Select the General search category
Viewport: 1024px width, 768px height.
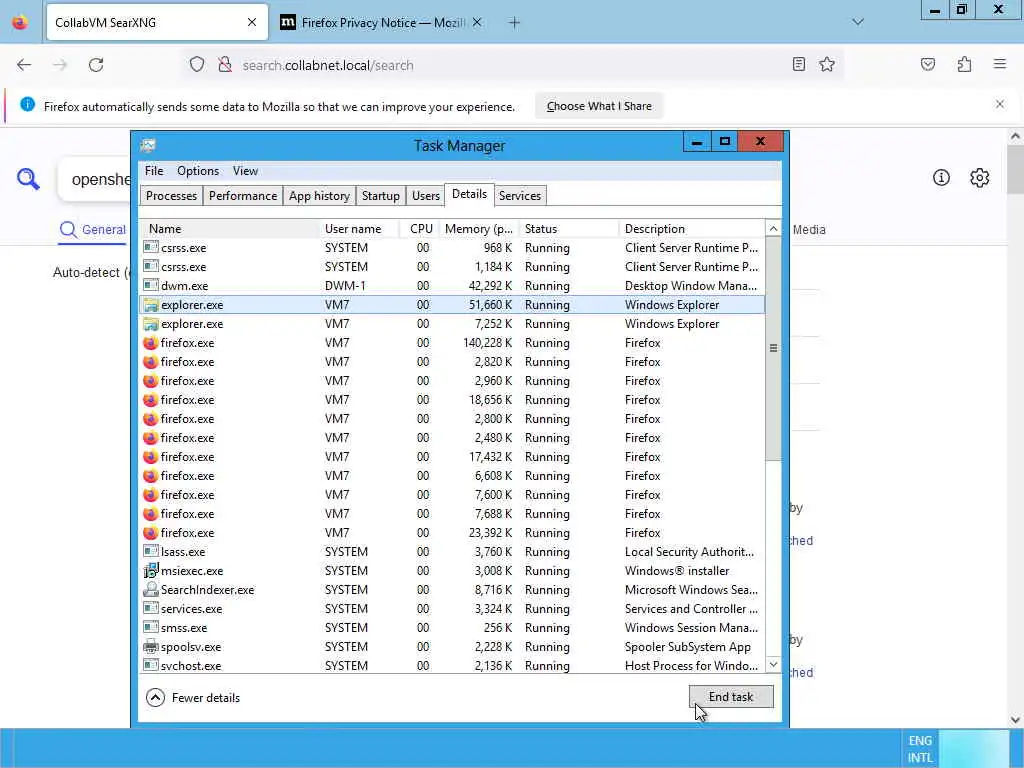tap(93, 230)
